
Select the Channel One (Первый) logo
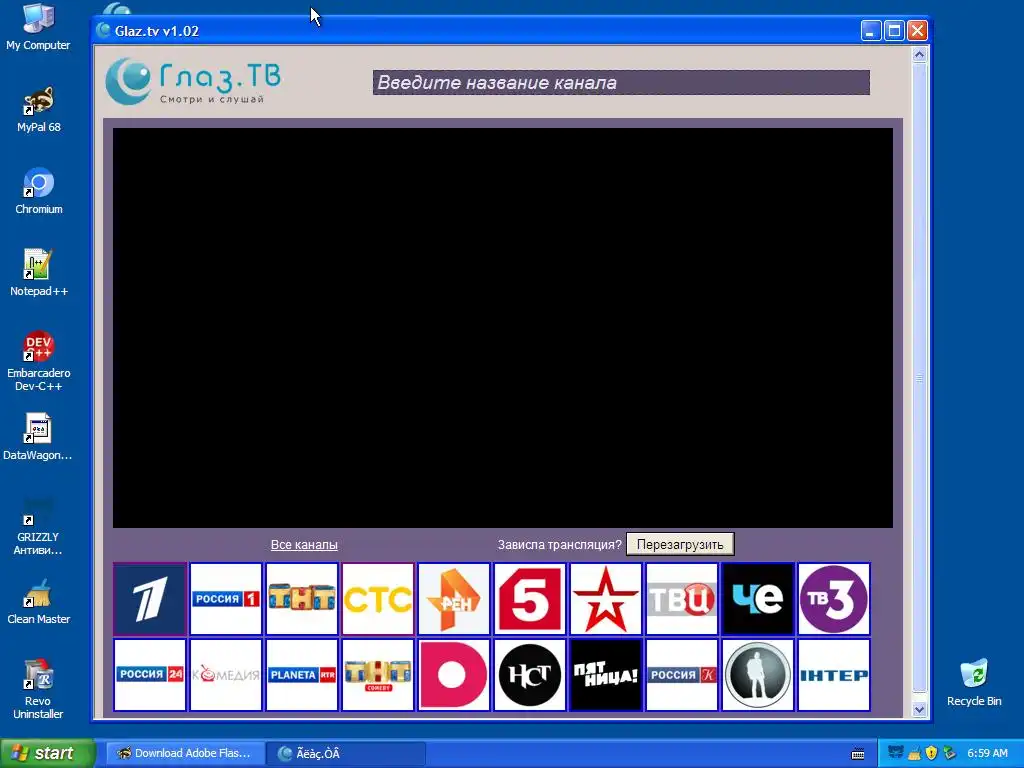coord(150,599)
